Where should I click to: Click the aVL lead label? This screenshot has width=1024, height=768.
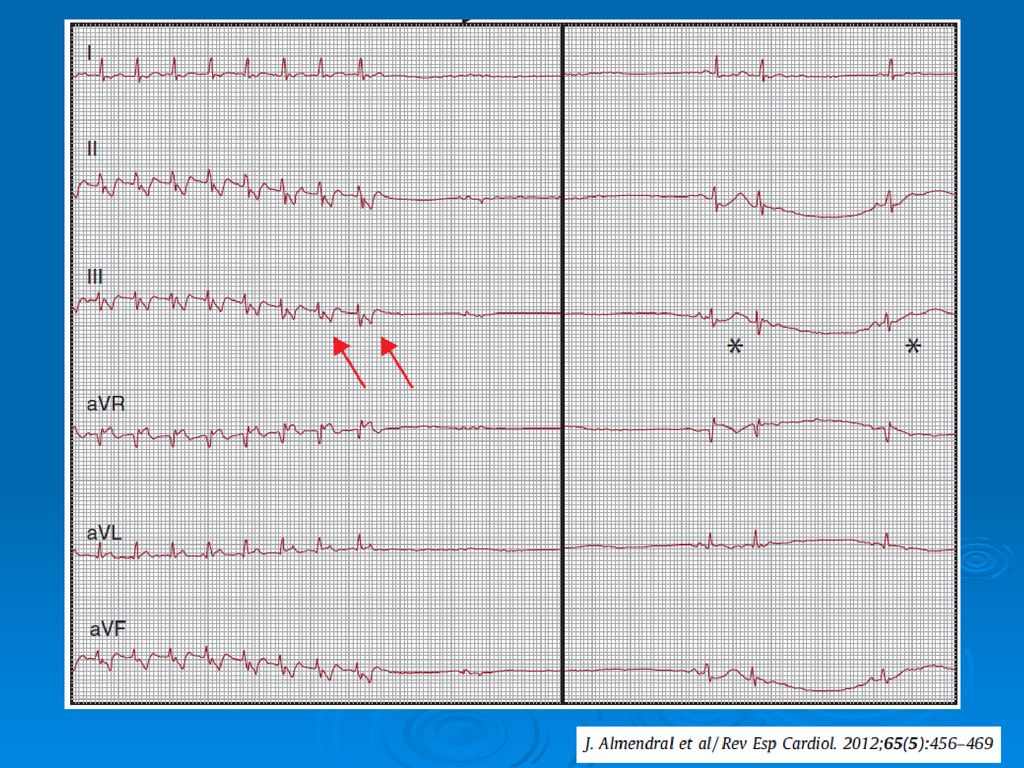(104, 533)
